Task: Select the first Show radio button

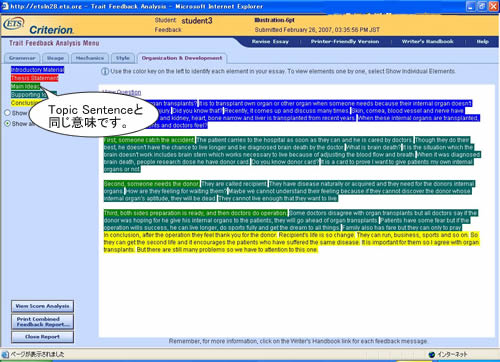Action: pos(7,113)
